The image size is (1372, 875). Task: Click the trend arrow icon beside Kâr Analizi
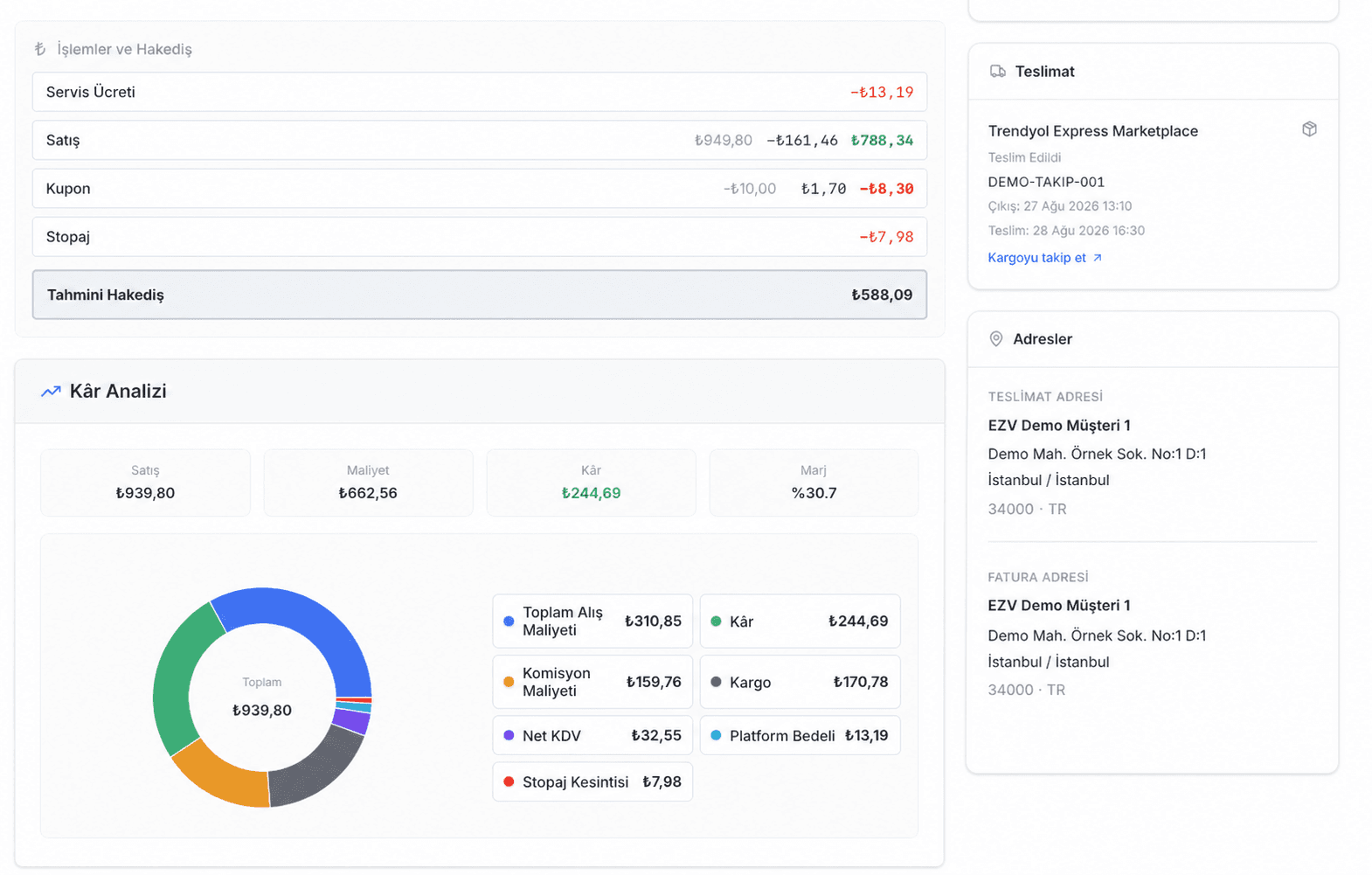tap(51, 392)
